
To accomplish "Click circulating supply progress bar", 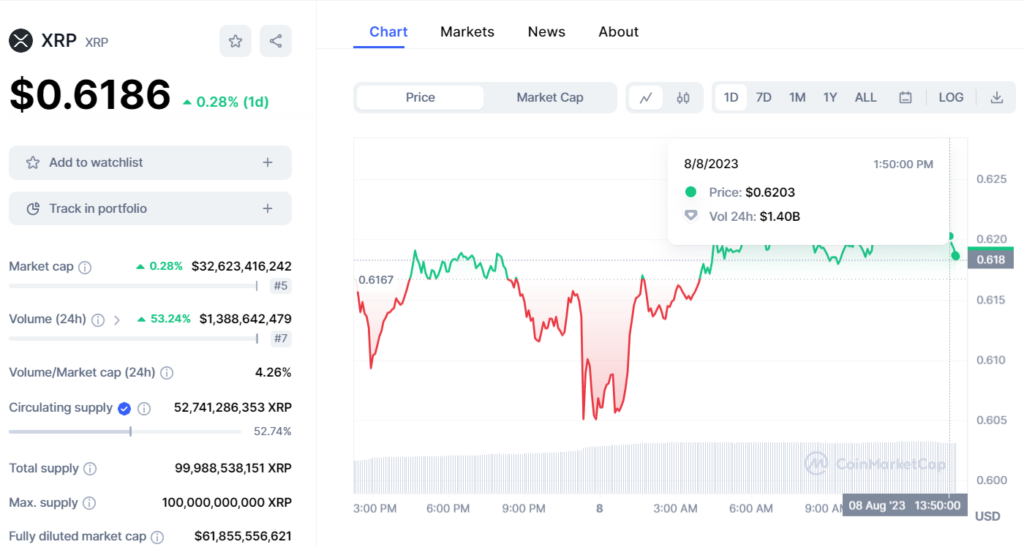I will coord(125,432).
